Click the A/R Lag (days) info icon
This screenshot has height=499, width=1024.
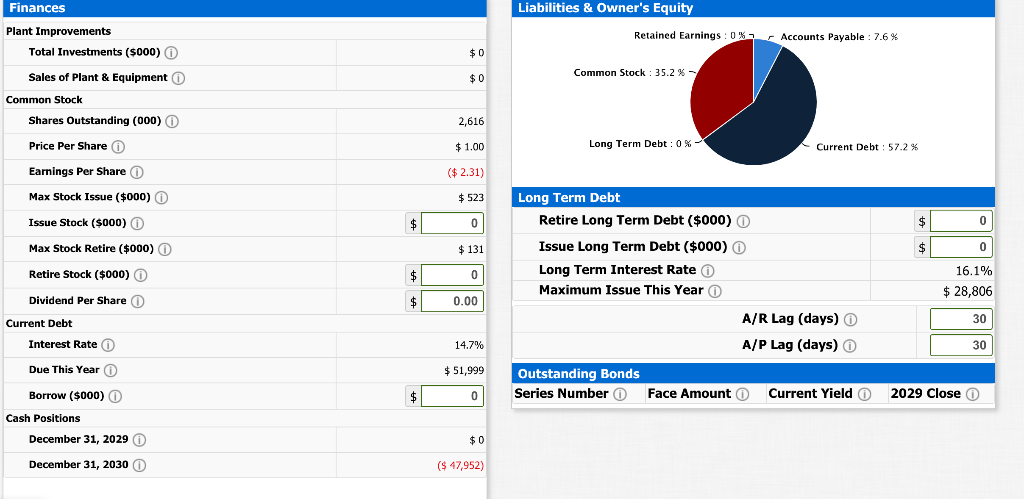click(x=850, y=319)
